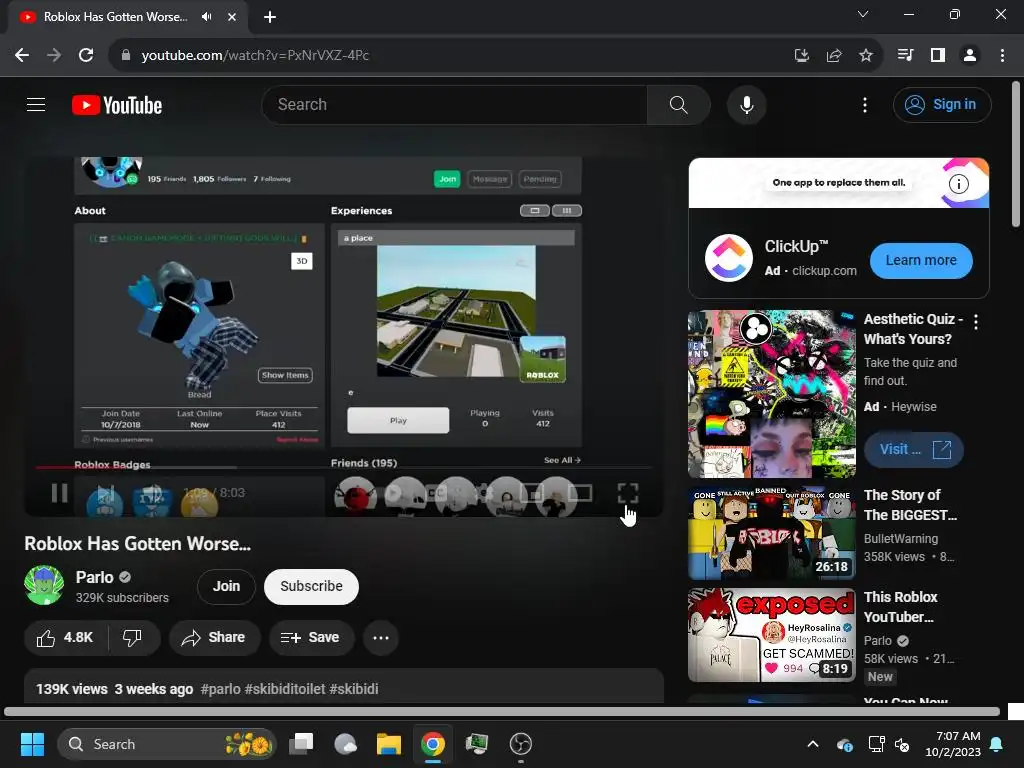
Task: Click the Chrome address bar URL
Action: point(255,56)
